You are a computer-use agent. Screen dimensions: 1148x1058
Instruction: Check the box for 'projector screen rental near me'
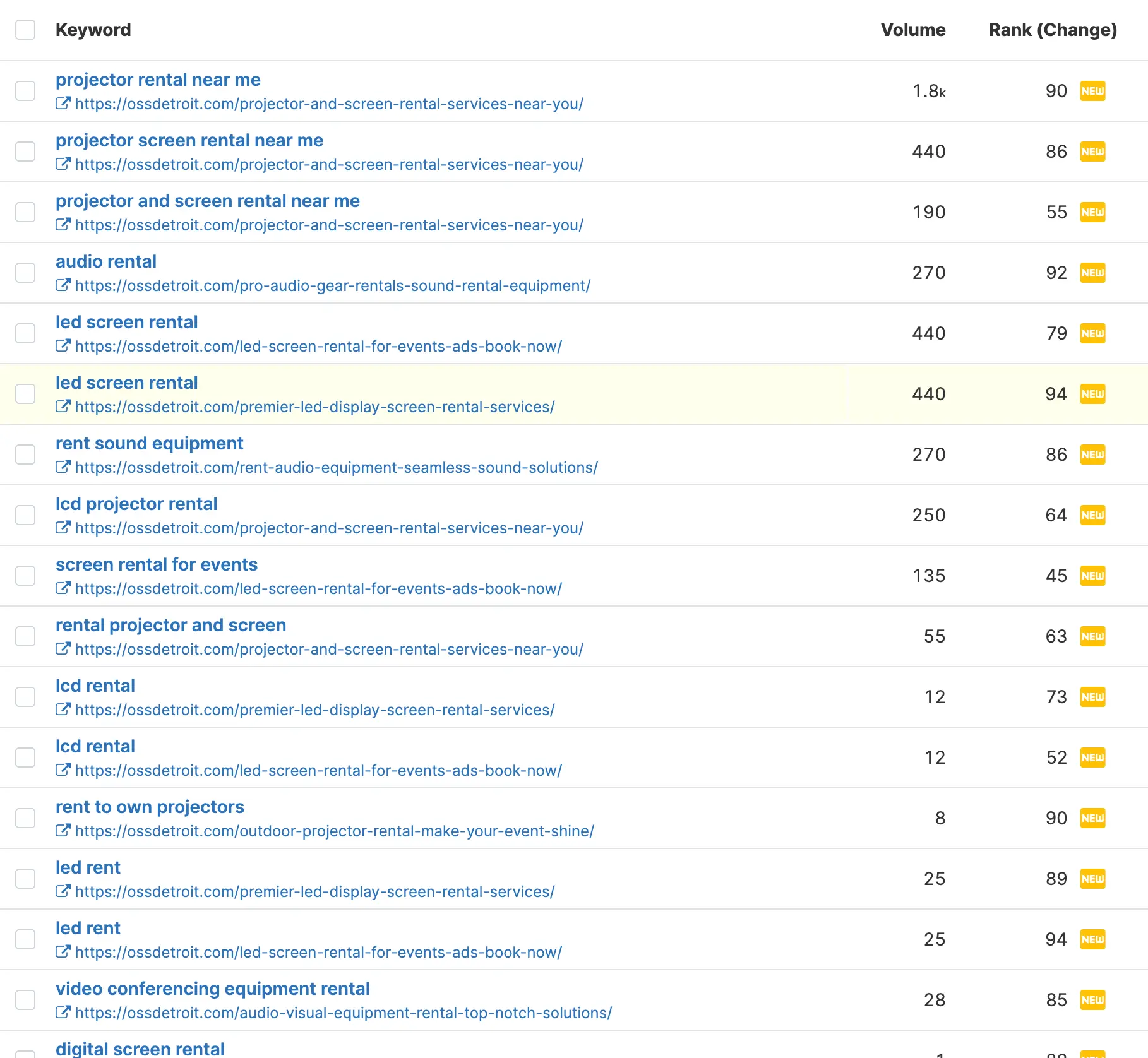point(25,152)
